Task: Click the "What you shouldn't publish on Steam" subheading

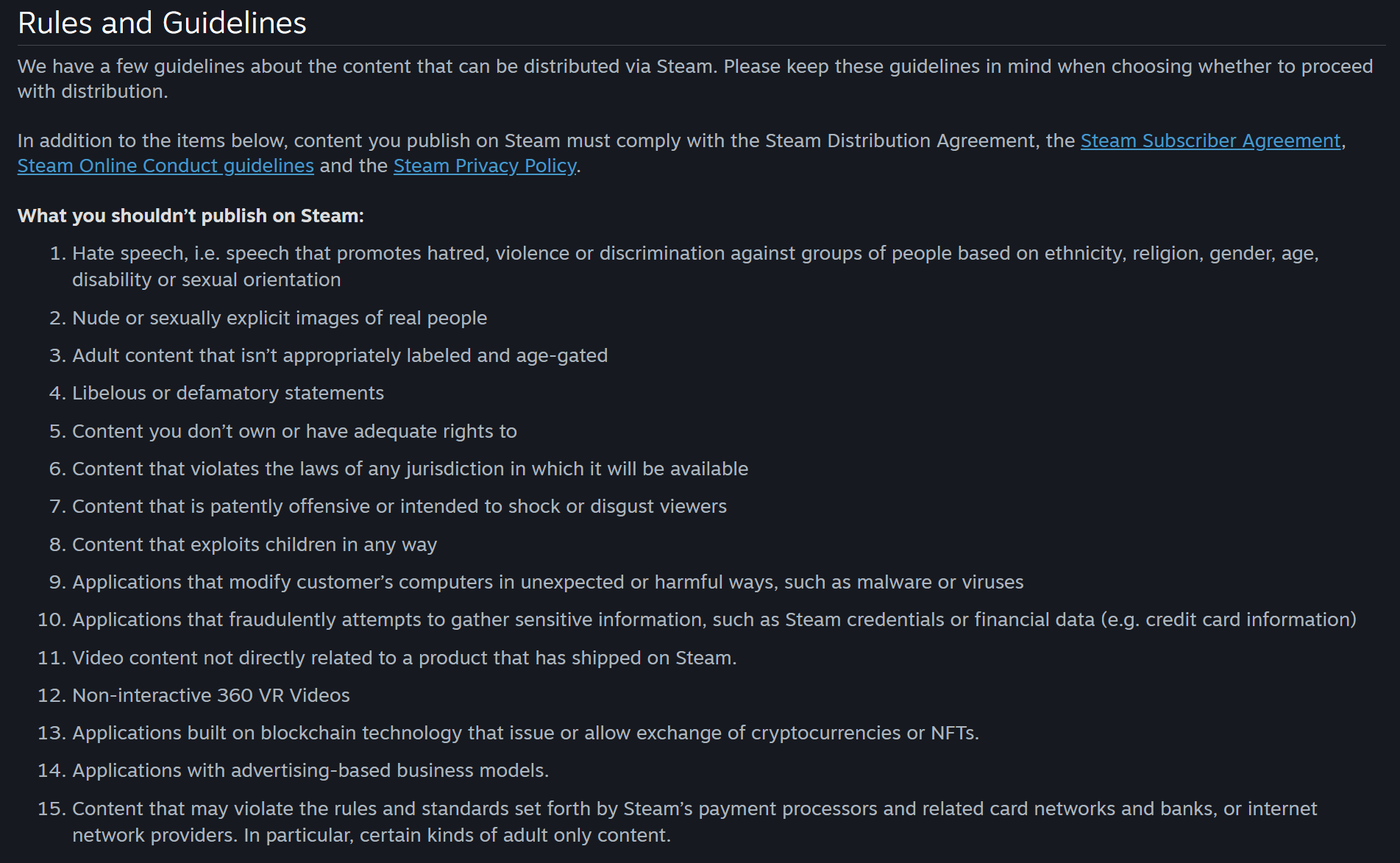Action: [191, 216]
